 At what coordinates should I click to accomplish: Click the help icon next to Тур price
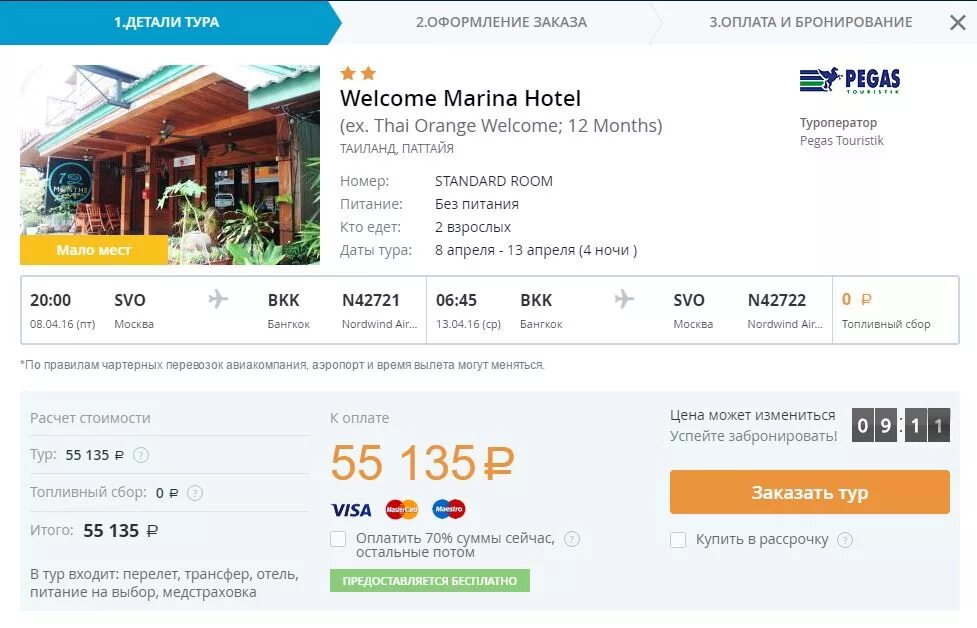tap(141, 455)
